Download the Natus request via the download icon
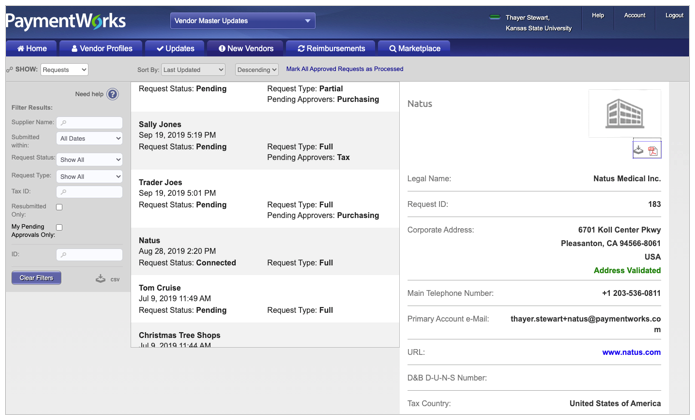Viewport: 695px width, 420px height. (638, 150)
